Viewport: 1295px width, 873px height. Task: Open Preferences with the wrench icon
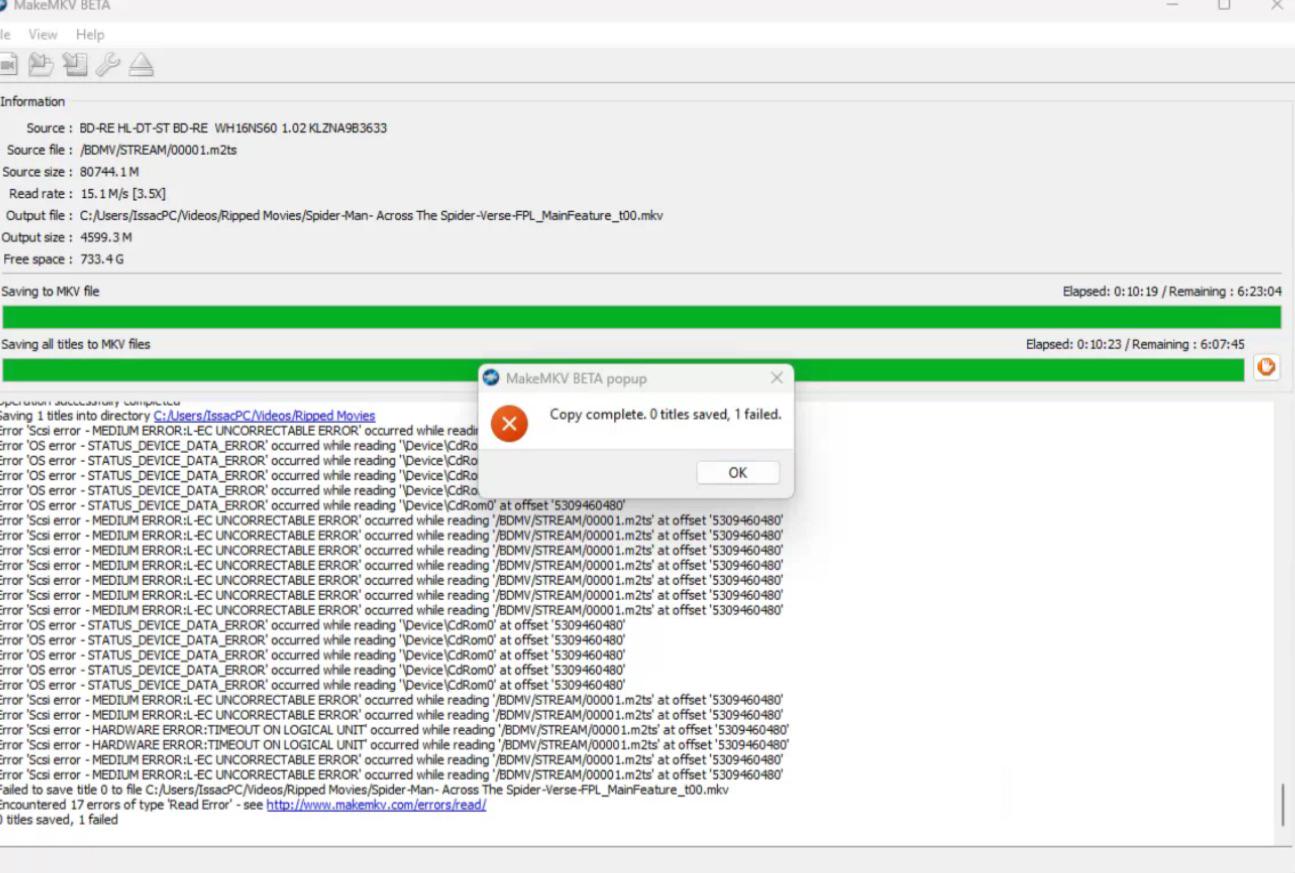pos(108,65)
